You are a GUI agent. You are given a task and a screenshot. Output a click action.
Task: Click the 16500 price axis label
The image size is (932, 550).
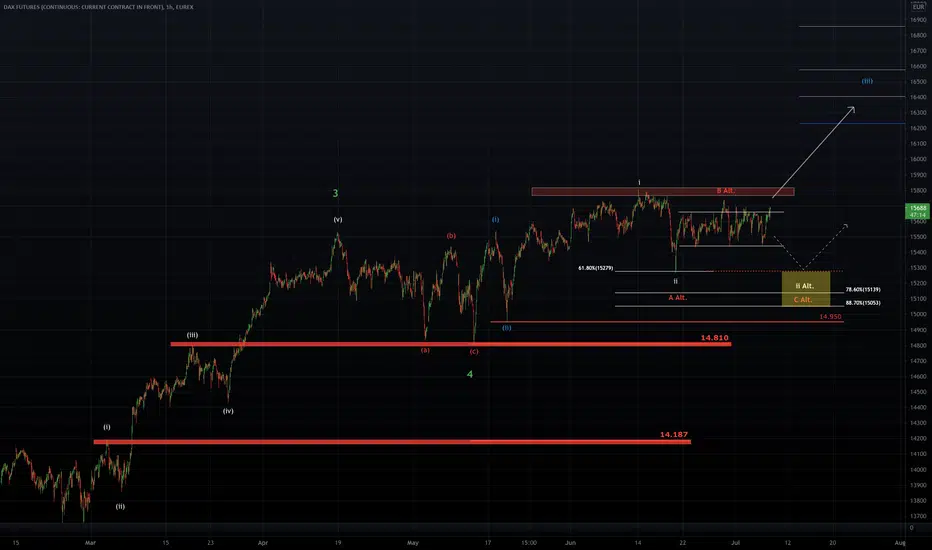pos(918,81)
